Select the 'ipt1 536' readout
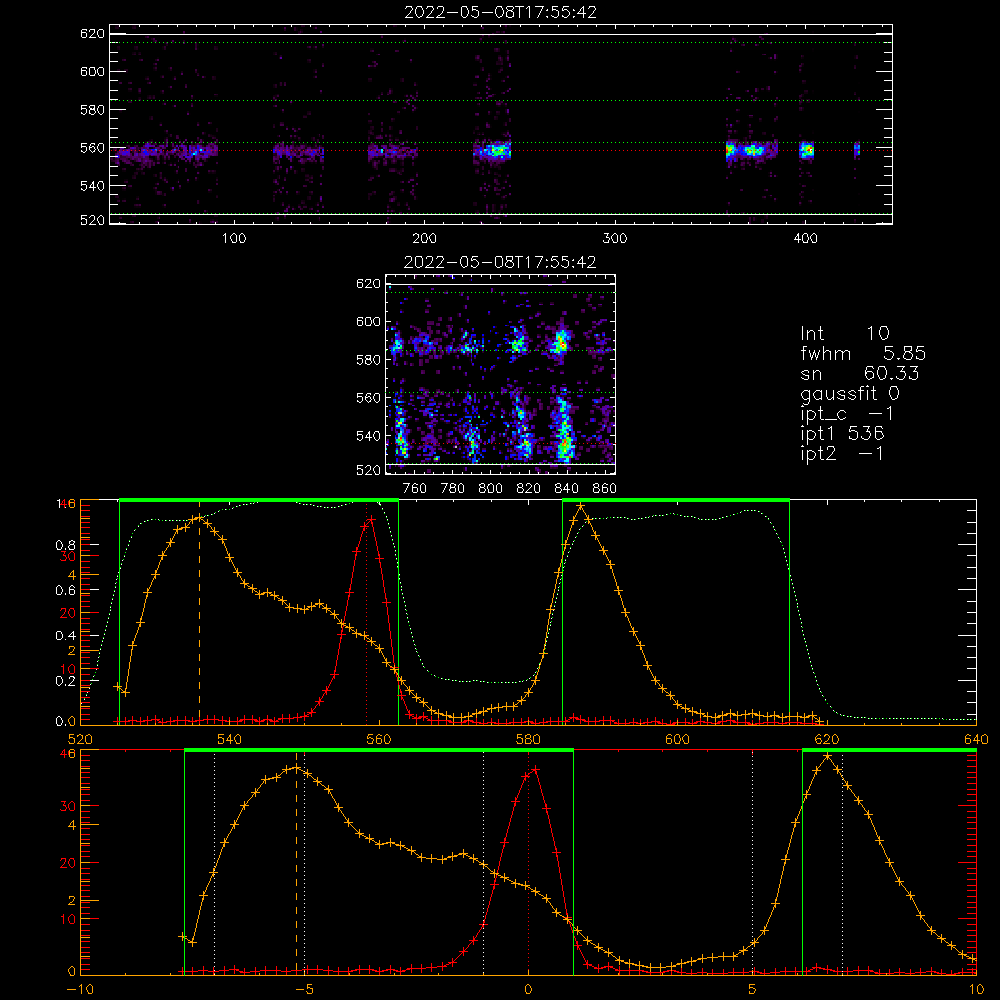The width and height of the screenshot is (1000, 1000). pyautogui.click(x=842, y=434)
